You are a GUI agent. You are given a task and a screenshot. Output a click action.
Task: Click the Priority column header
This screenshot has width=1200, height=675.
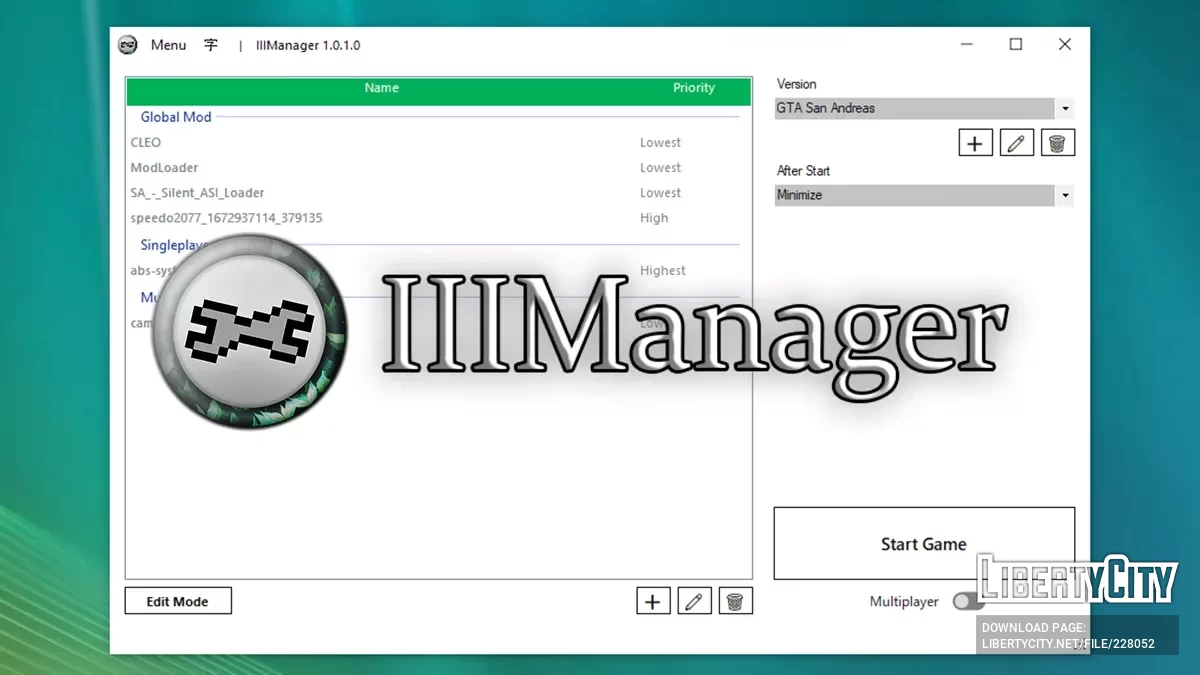(x=693, y=88)
